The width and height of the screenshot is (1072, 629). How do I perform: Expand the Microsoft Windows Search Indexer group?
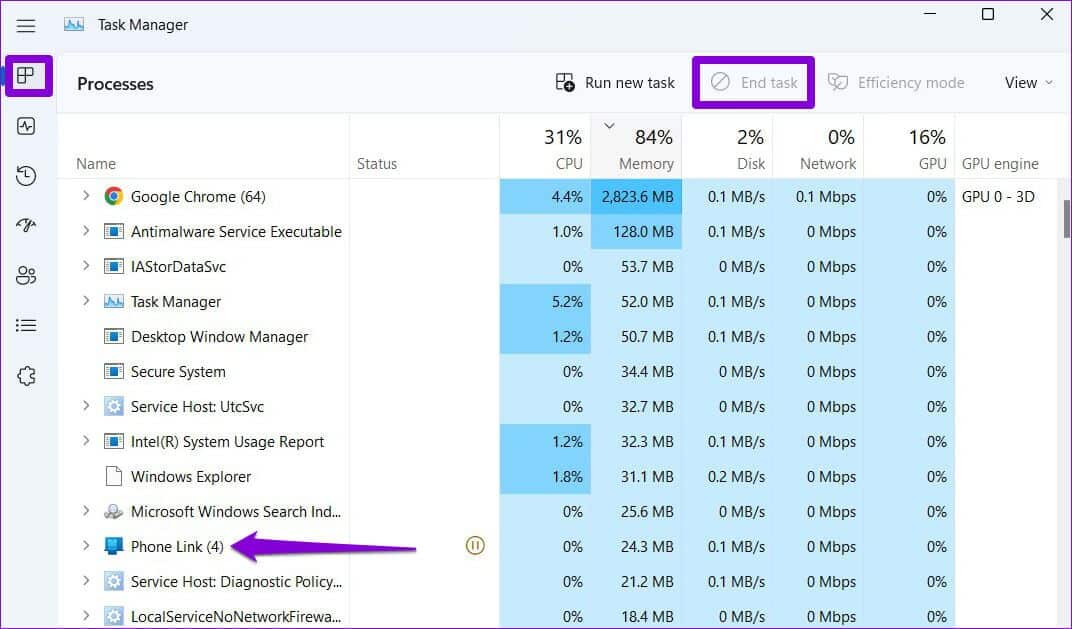86,511
